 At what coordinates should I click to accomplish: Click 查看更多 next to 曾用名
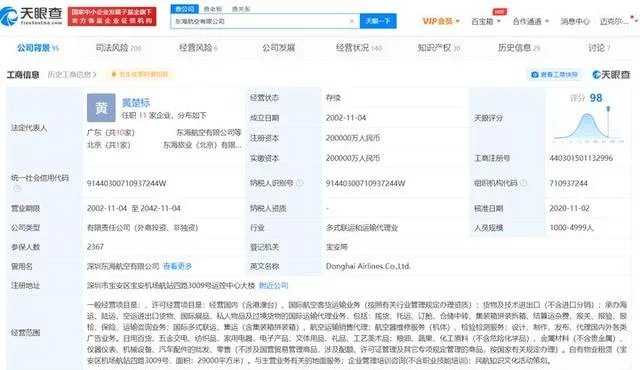(178, 266)
